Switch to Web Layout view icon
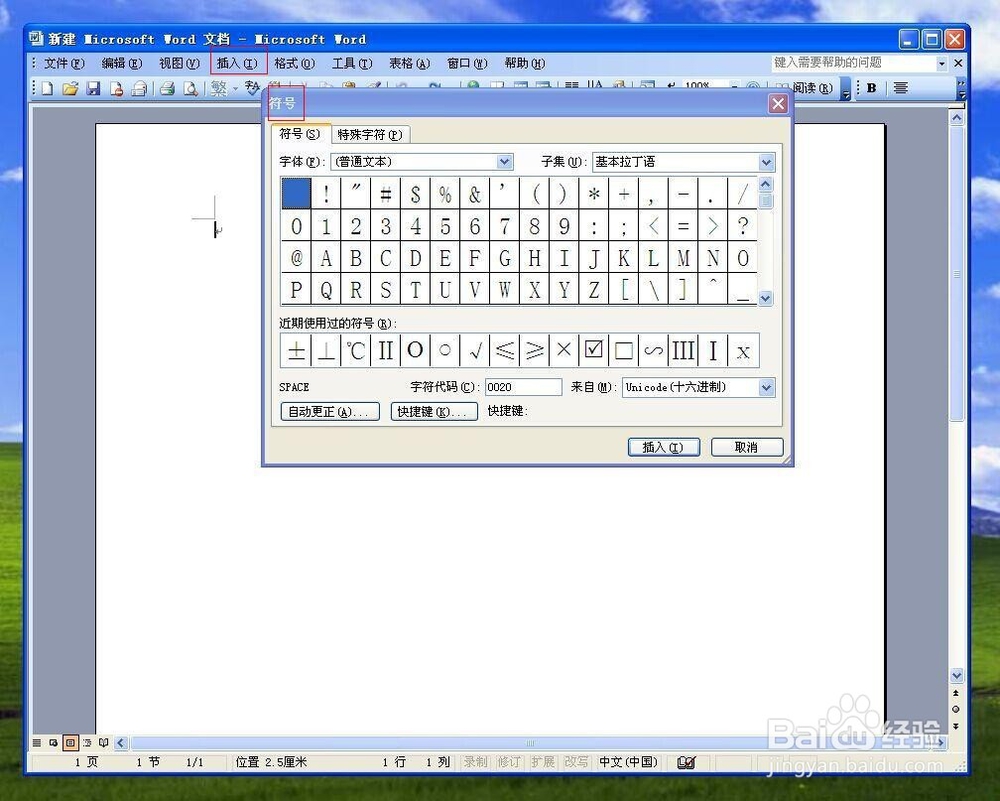The width and height of the screenshot is (1000, 801). point(54,743)
